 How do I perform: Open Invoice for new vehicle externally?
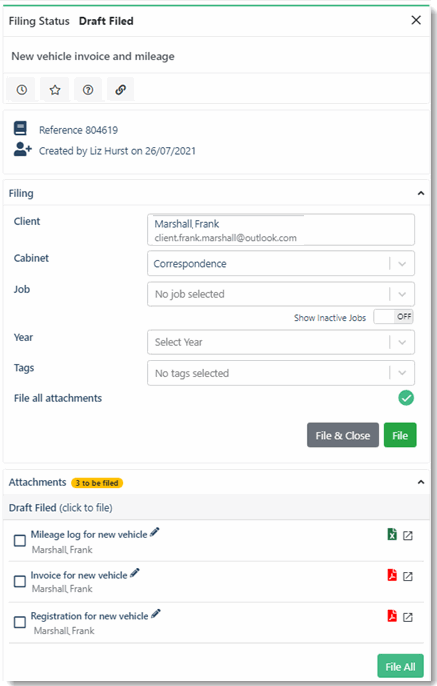coord(408,576)
